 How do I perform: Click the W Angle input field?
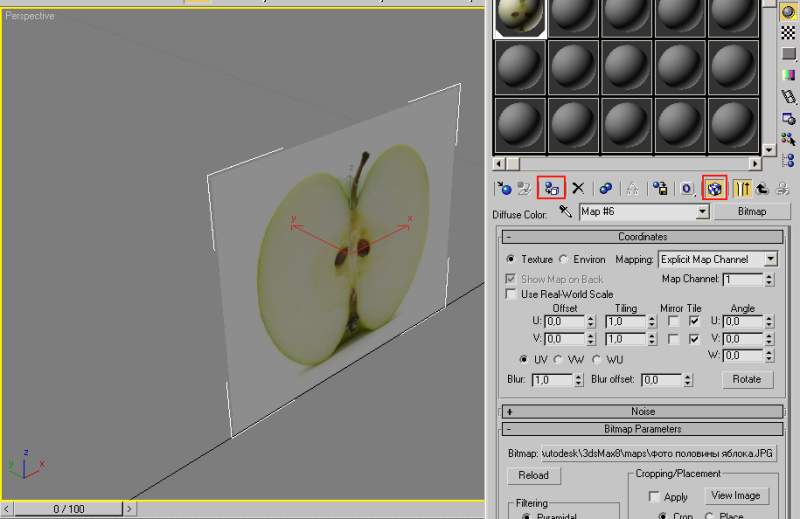click(x=743, y=356)
